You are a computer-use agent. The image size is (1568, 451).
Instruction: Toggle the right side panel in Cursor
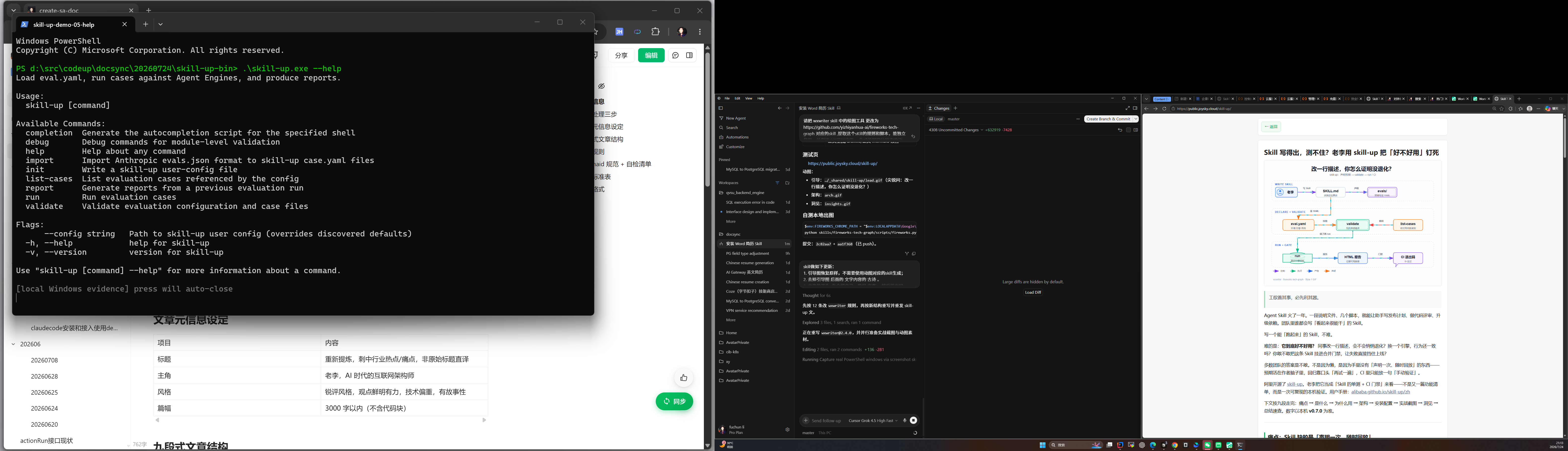pyautogui.click(x=1135, y=108)
